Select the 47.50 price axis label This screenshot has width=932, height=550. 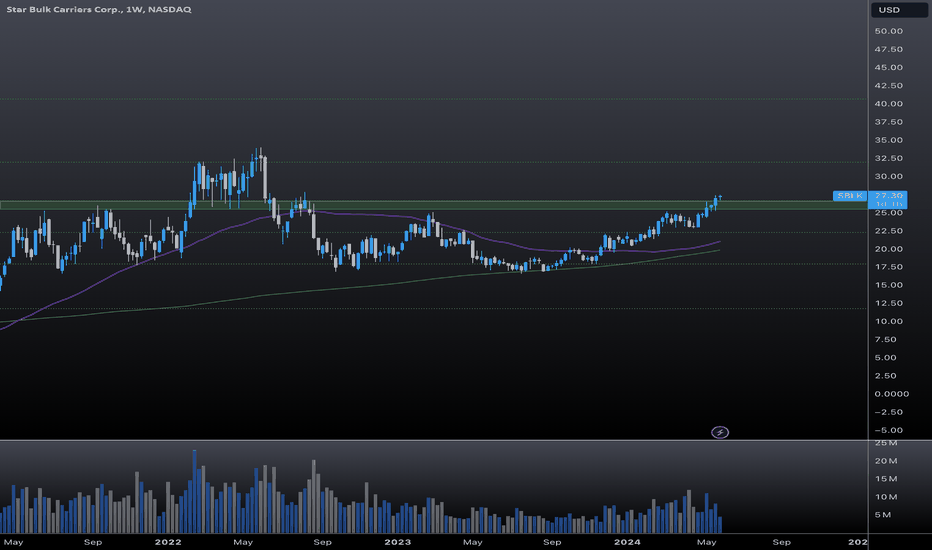coord(888,49)
